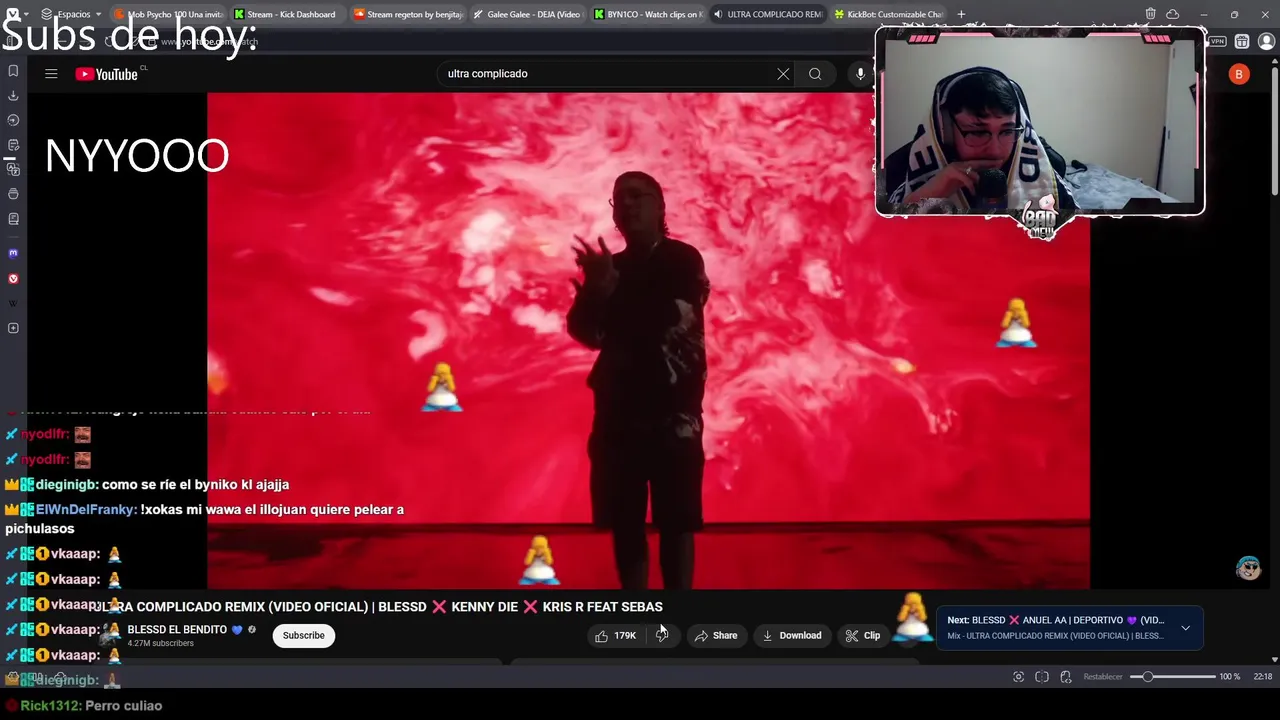Click Next: BLESSD ANUEL AA DEPORTIVO title
This screenshot has height=720, width=1280.
[1056, 620]
